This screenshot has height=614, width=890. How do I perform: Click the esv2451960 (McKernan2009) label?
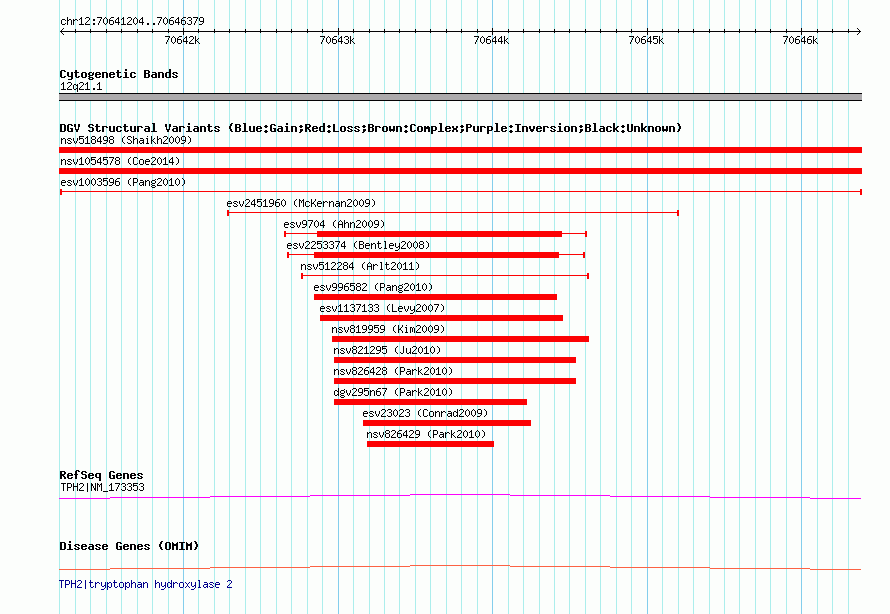[301, 203]
